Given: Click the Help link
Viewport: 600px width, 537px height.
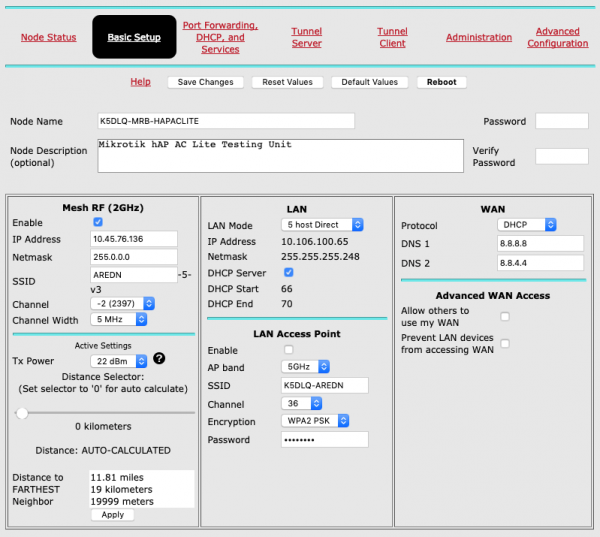Looking at the screenshot, I should coord(140,82).
